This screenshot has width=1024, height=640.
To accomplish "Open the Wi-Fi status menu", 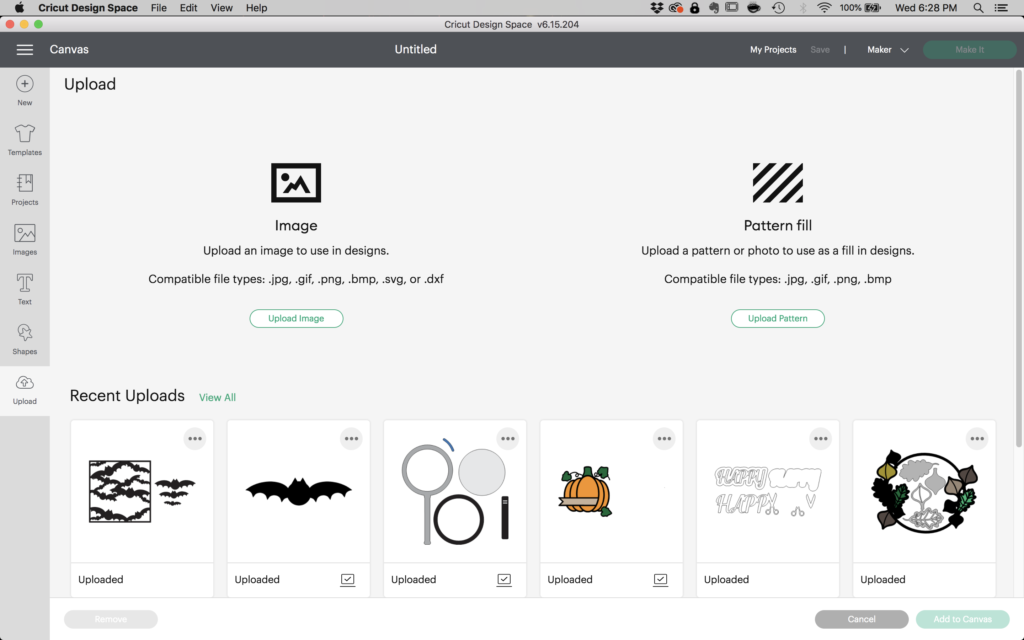I will [x=824, y=8].
